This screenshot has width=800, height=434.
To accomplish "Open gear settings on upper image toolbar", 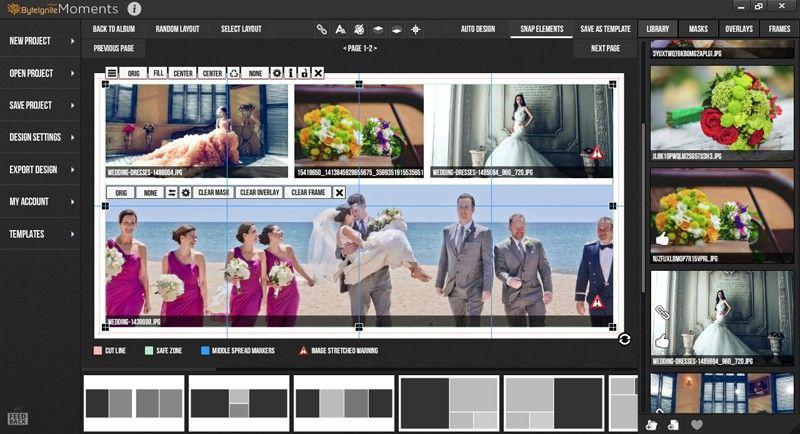I will point(277,73).
